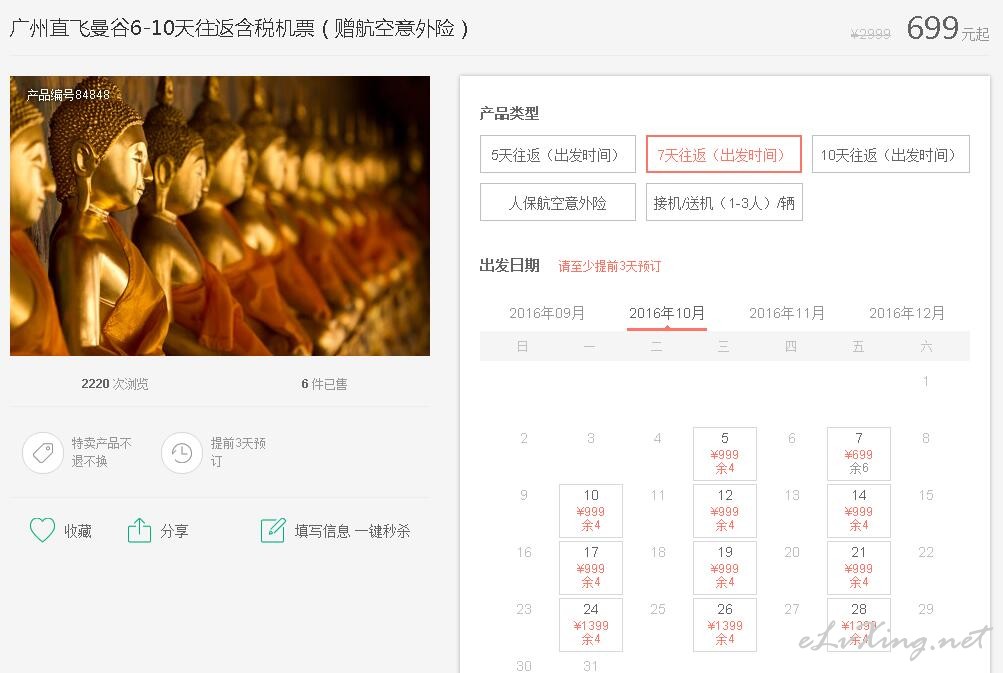This screenshot has height=673, width=1003.
Task: Choose 人保航空意外险 insurance option
Action: click(x=558, y=202)
